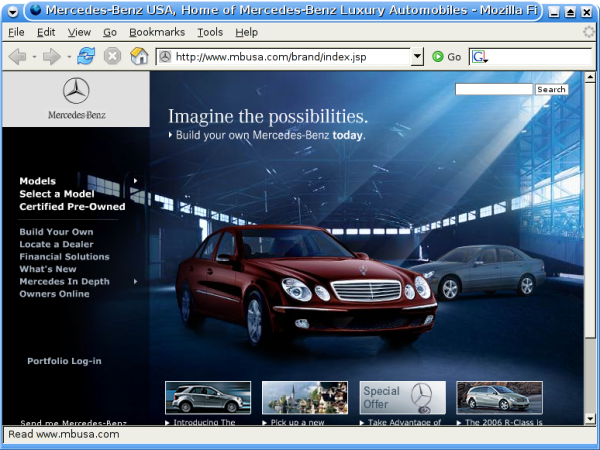Click the Stop loading icon
Image resolution: width=600 pixels, height=450 pixels.
[x=112, y=57]
